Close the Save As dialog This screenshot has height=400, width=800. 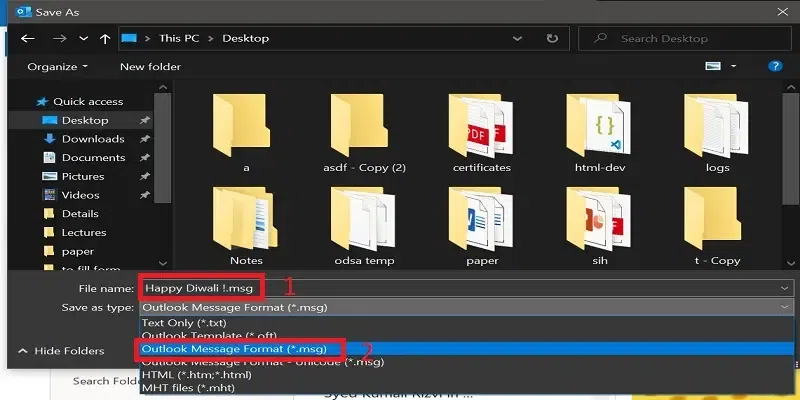point(782,12)
